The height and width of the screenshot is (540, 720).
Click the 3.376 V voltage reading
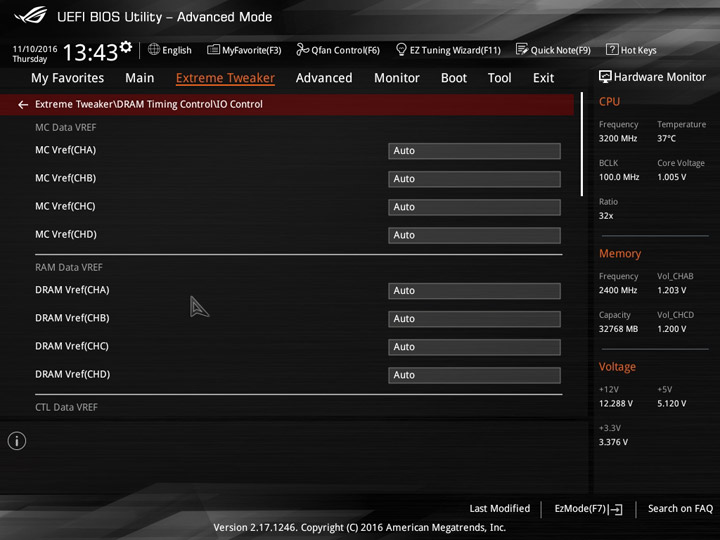point(613,442)
